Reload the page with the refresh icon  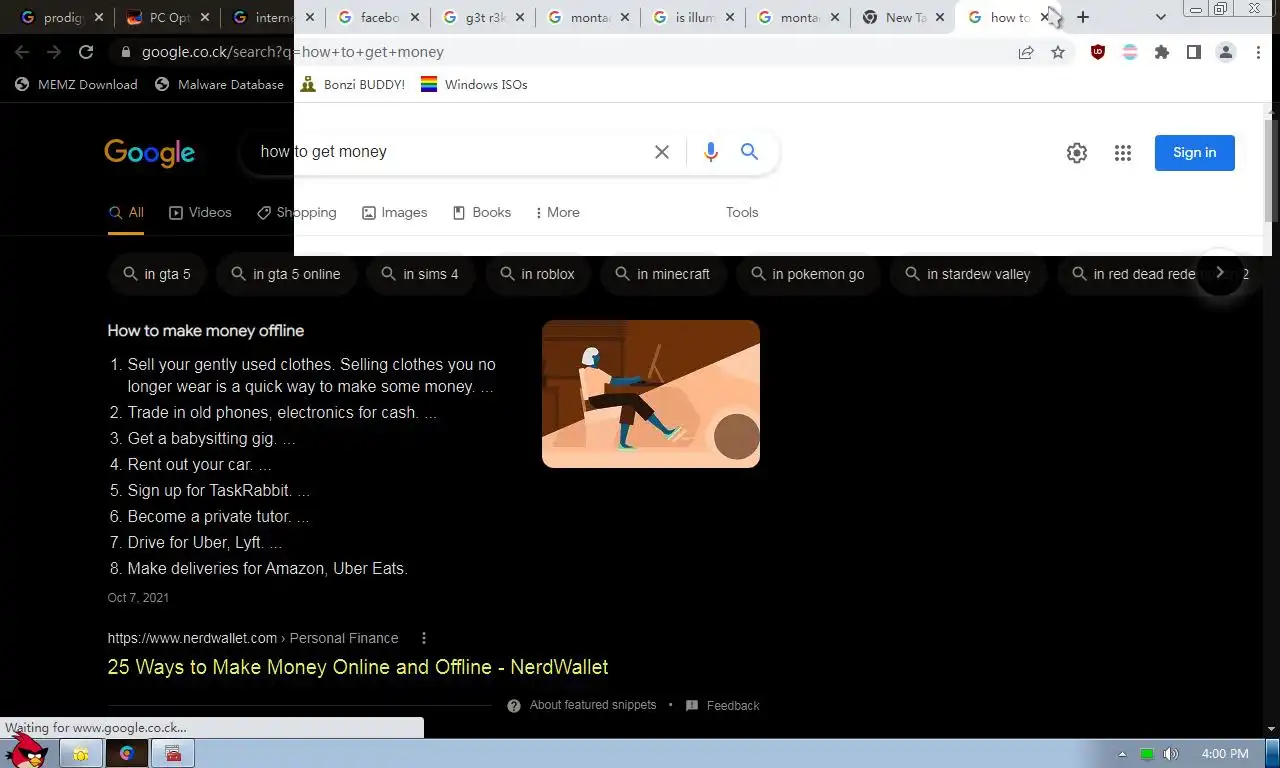tap(86, 52)
